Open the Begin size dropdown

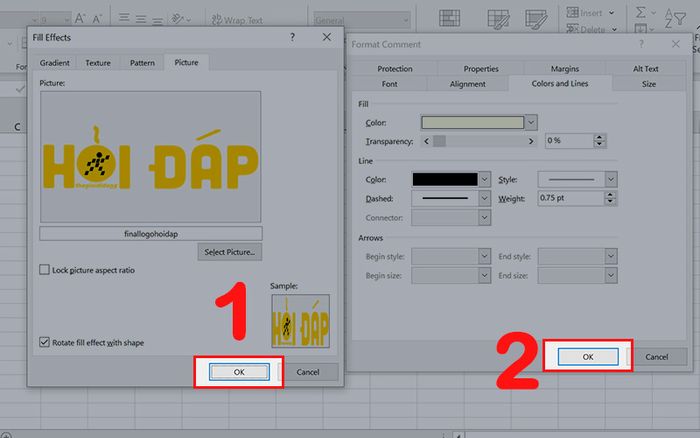(x=484, y=275)
